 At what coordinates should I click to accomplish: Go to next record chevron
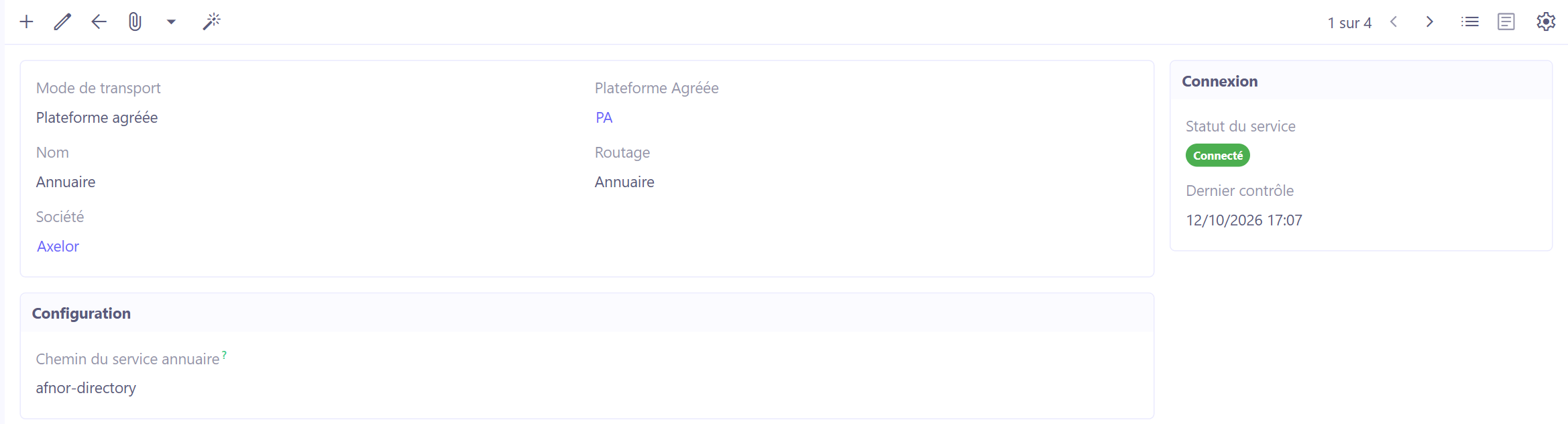[x=1430, y=22]
